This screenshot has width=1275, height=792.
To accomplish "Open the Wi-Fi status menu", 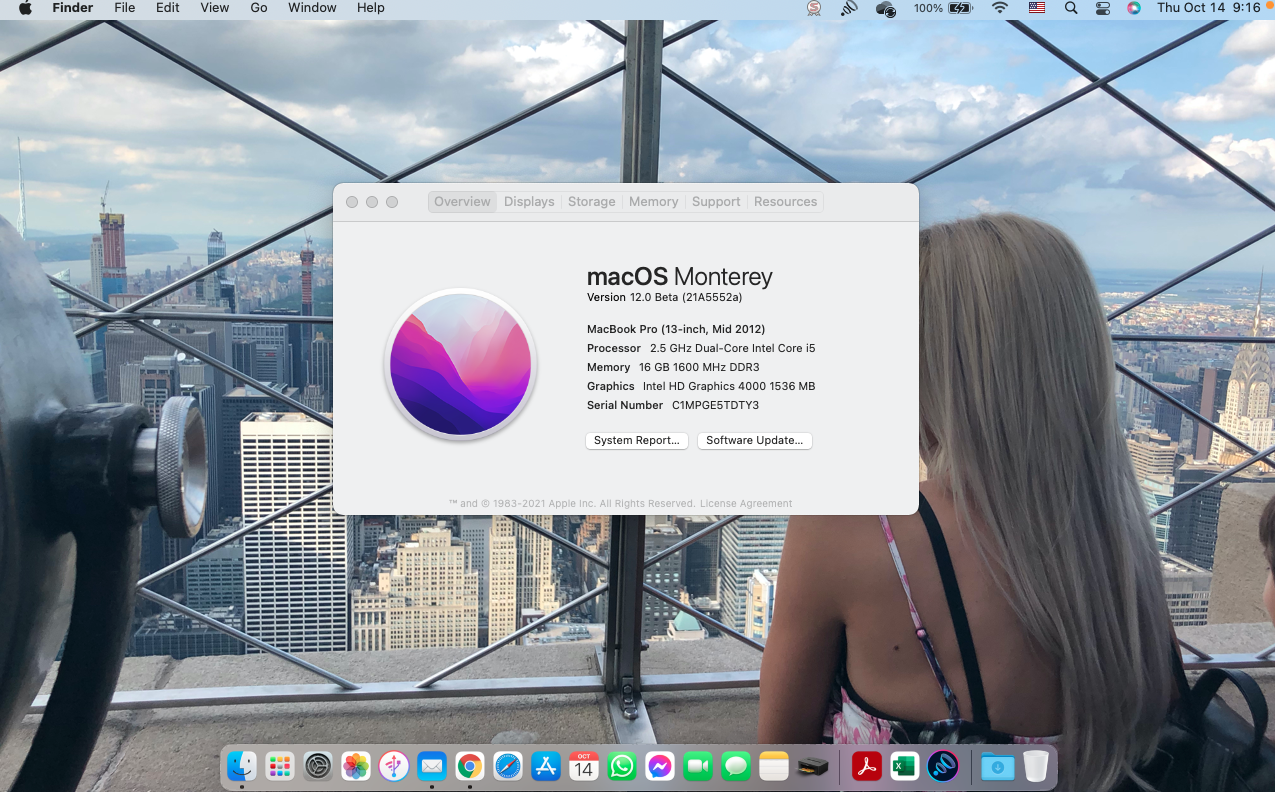I will [x=1000, y=8].
